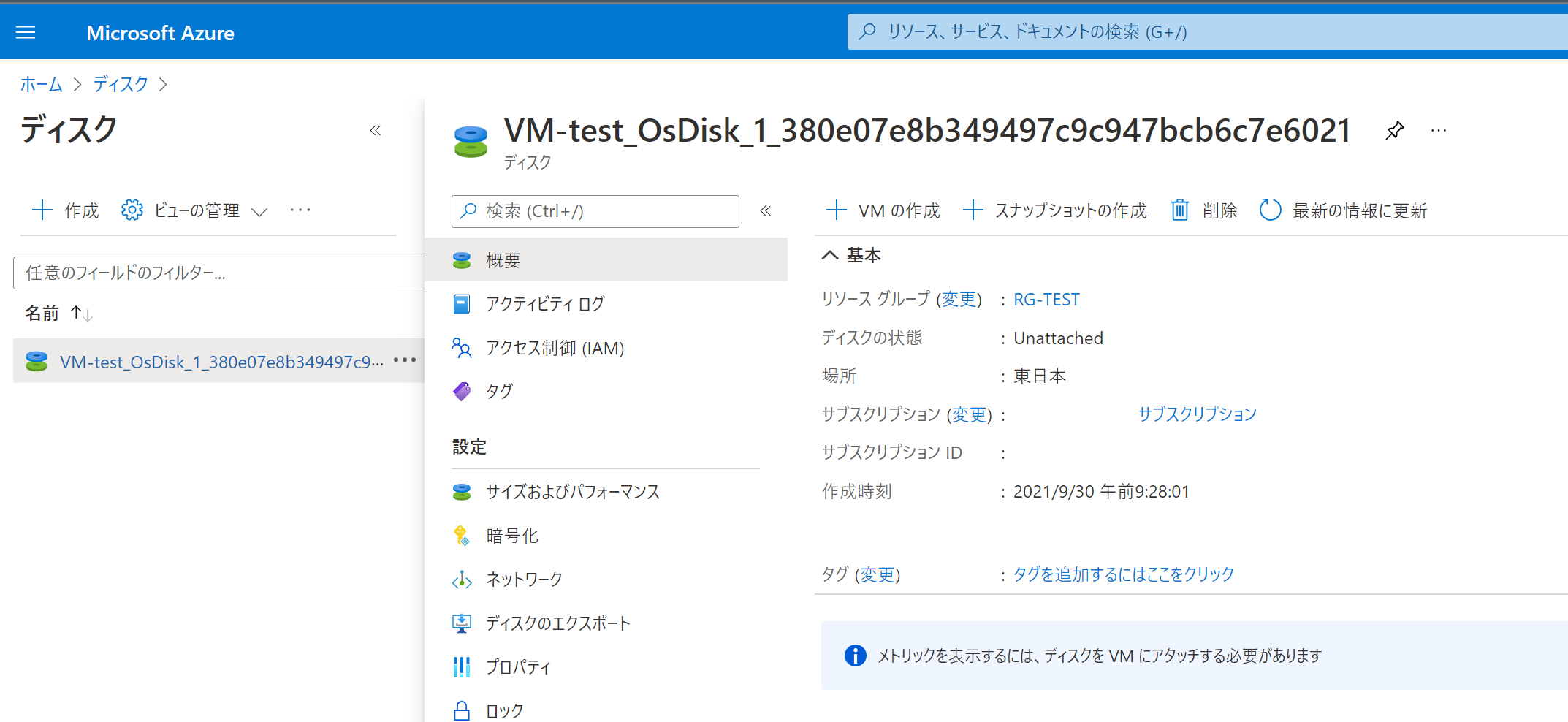This screenshot has height=722, width=1568.
Task: Open 概要 menu item
Action: tap(606, 260)
